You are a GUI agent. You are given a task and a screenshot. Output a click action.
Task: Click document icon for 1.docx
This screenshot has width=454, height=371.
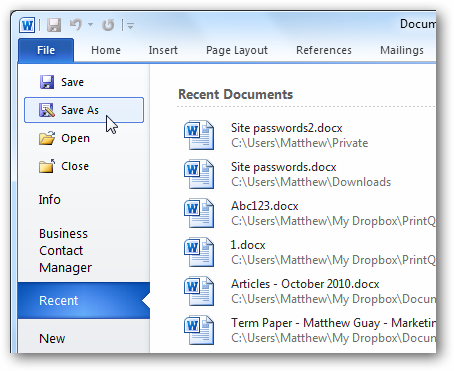coord(199,252)
